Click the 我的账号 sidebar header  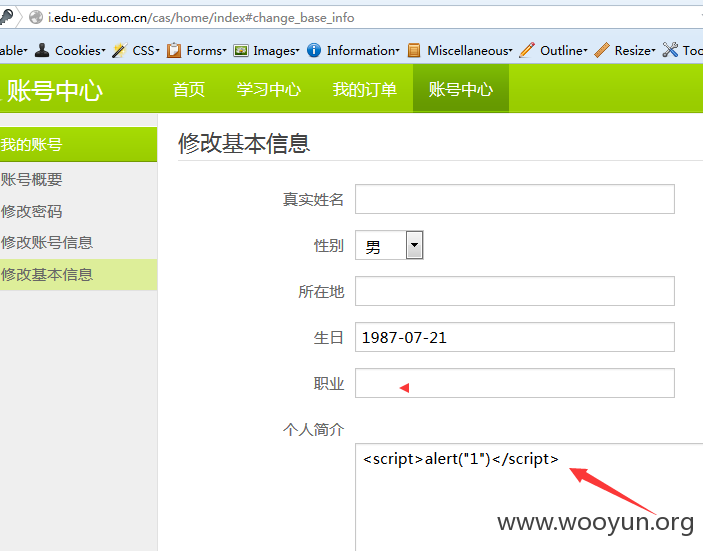coord(78,144)
